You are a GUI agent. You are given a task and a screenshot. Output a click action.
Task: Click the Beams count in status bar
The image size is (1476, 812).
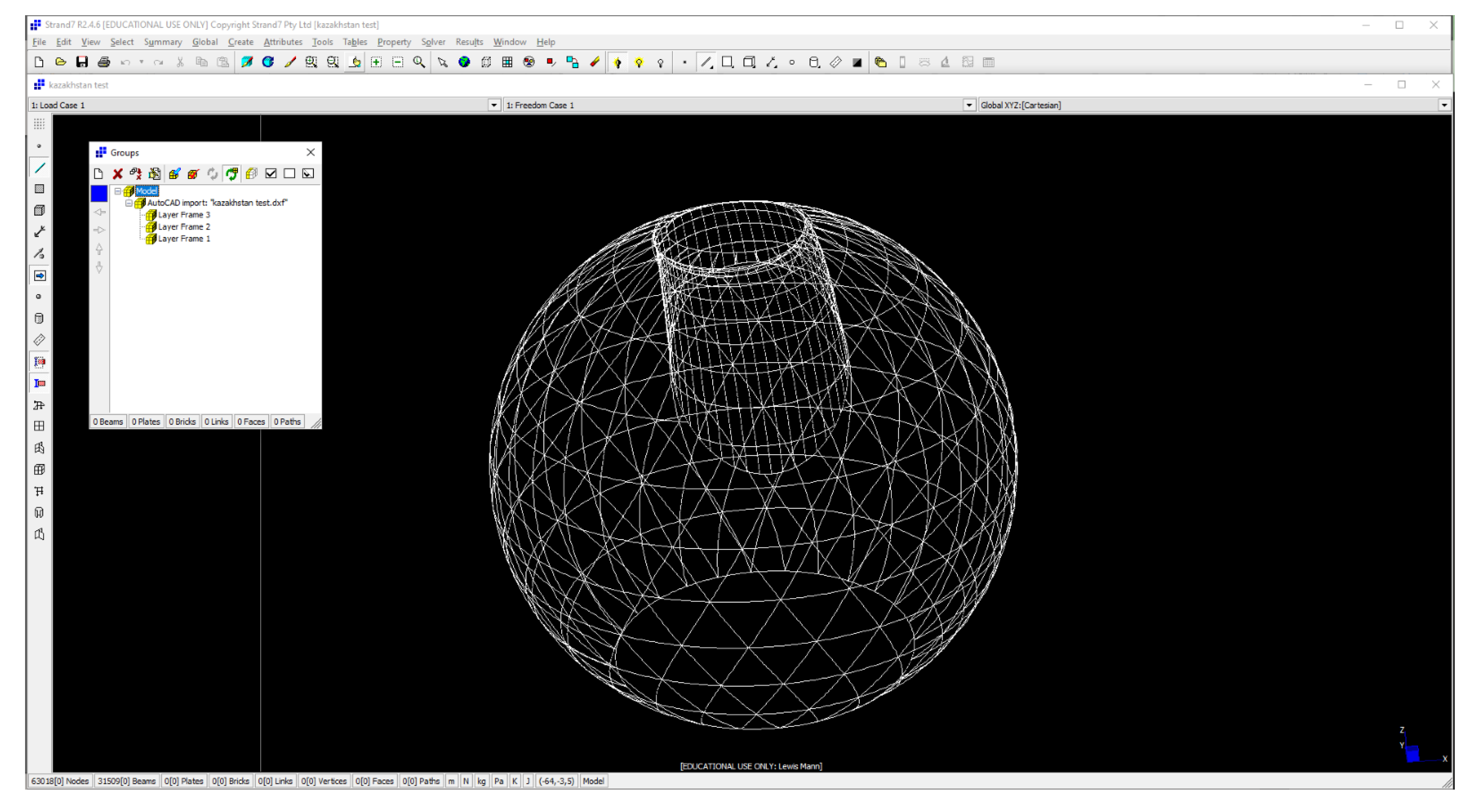click(126, 781)
